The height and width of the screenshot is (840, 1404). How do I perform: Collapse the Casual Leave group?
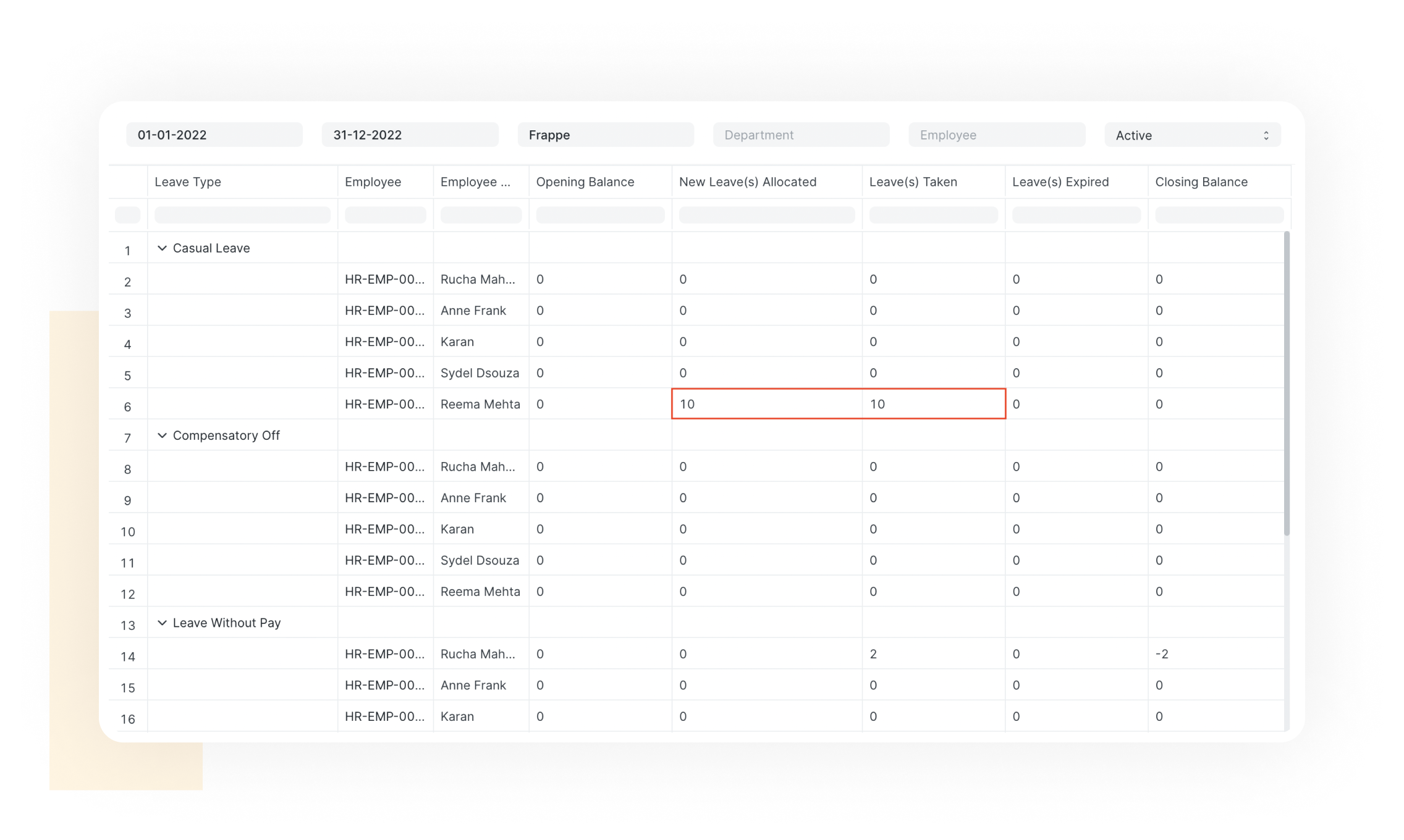(162, 248)
